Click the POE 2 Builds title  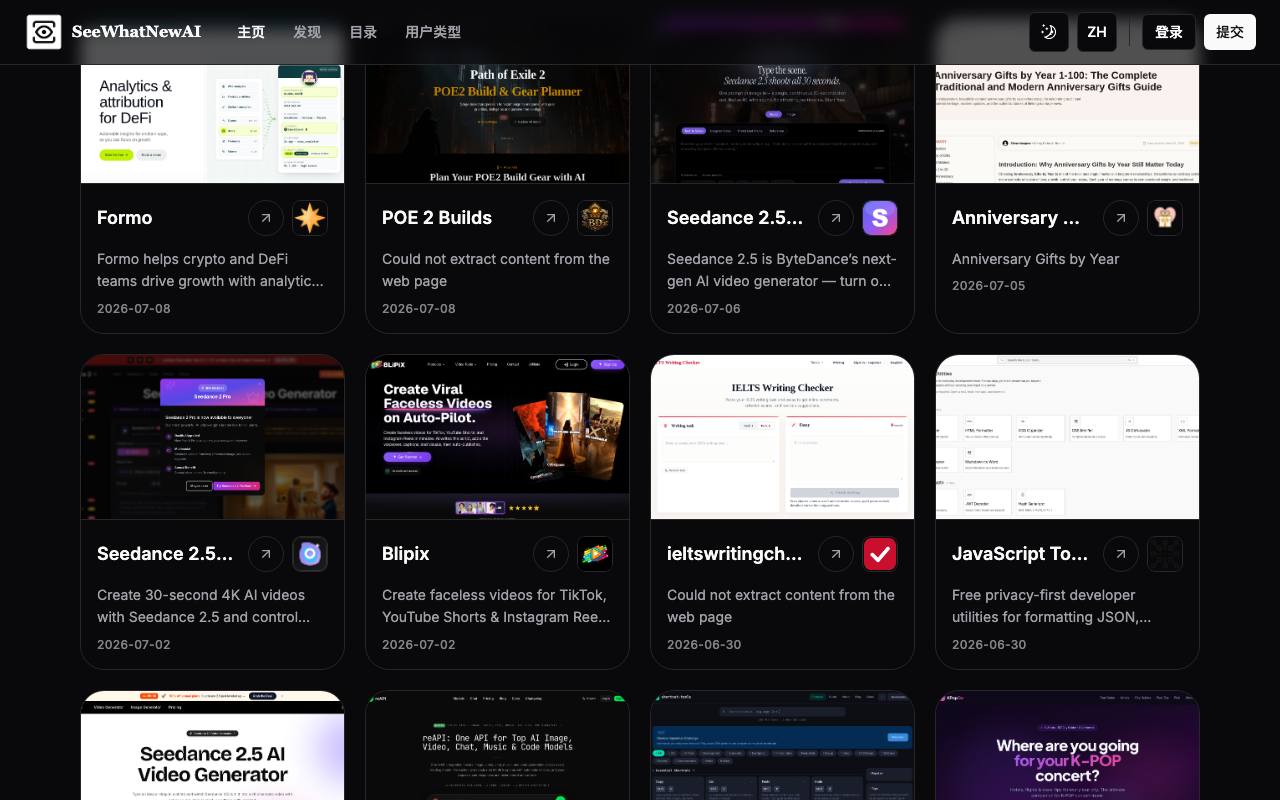437,218
